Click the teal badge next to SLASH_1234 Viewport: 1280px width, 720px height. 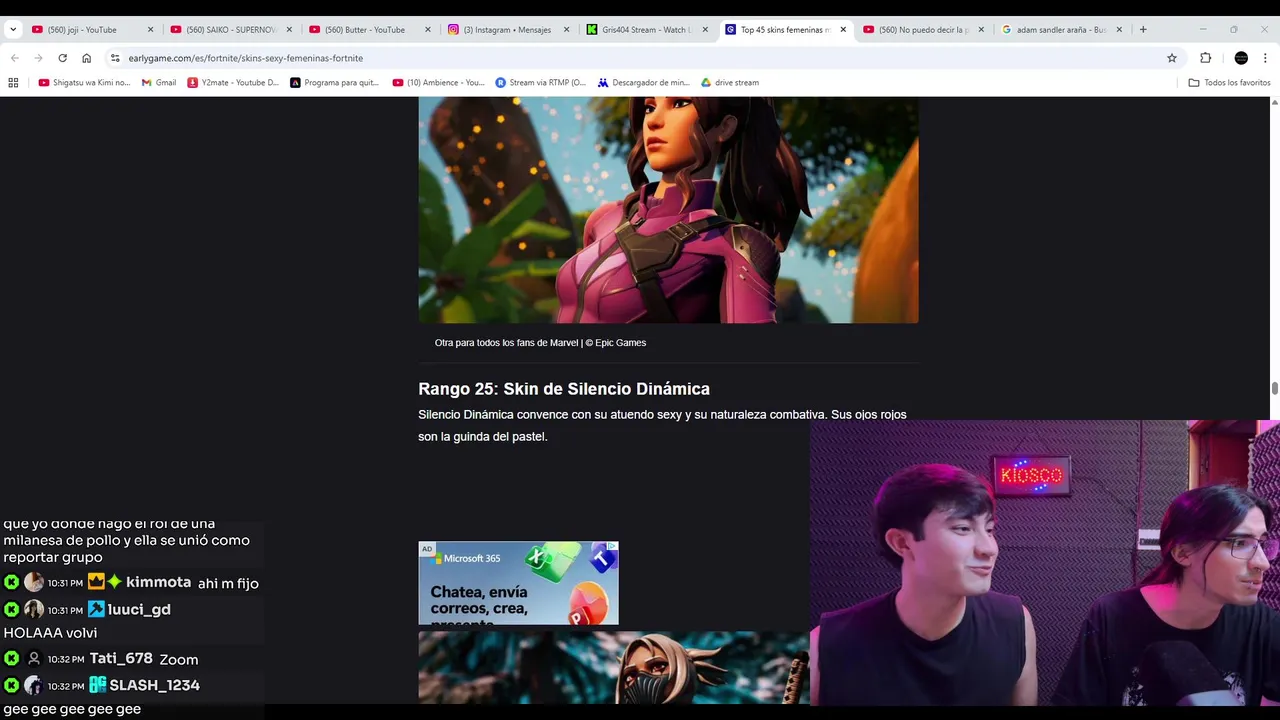pyautogui.click(x=97, y=685)
